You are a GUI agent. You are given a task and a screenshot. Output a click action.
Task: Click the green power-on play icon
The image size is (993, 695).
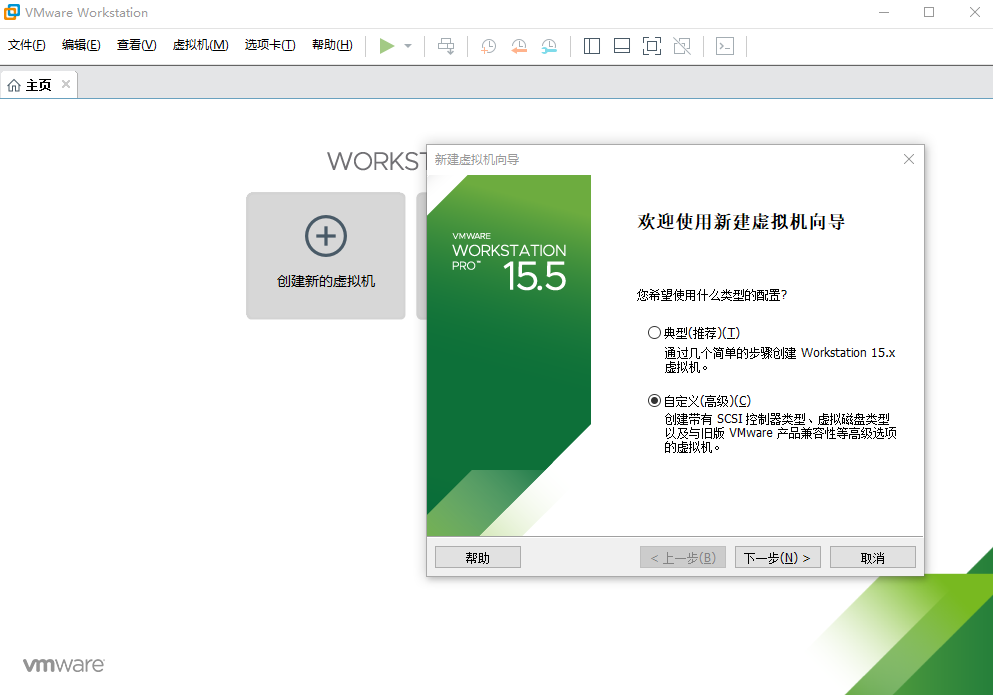[x=387, y=46]
